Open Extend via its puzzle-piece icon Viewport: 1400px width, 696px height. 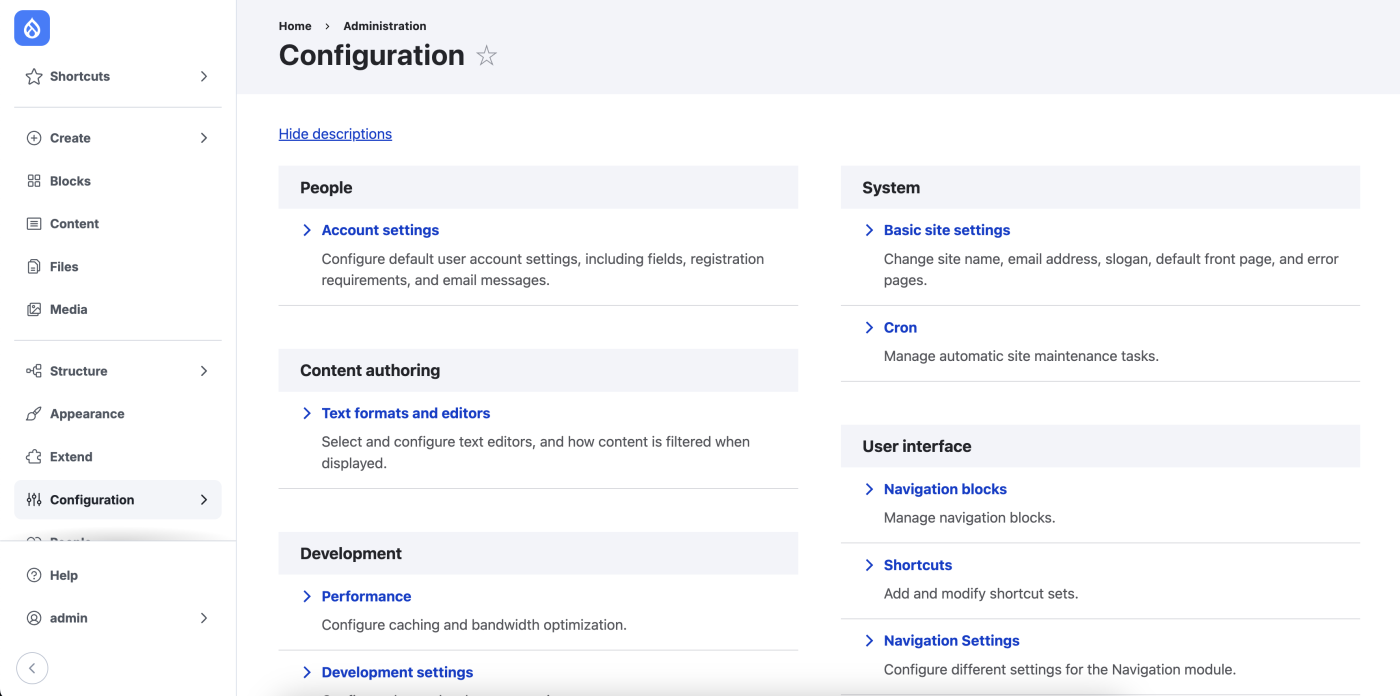[34, 457]
